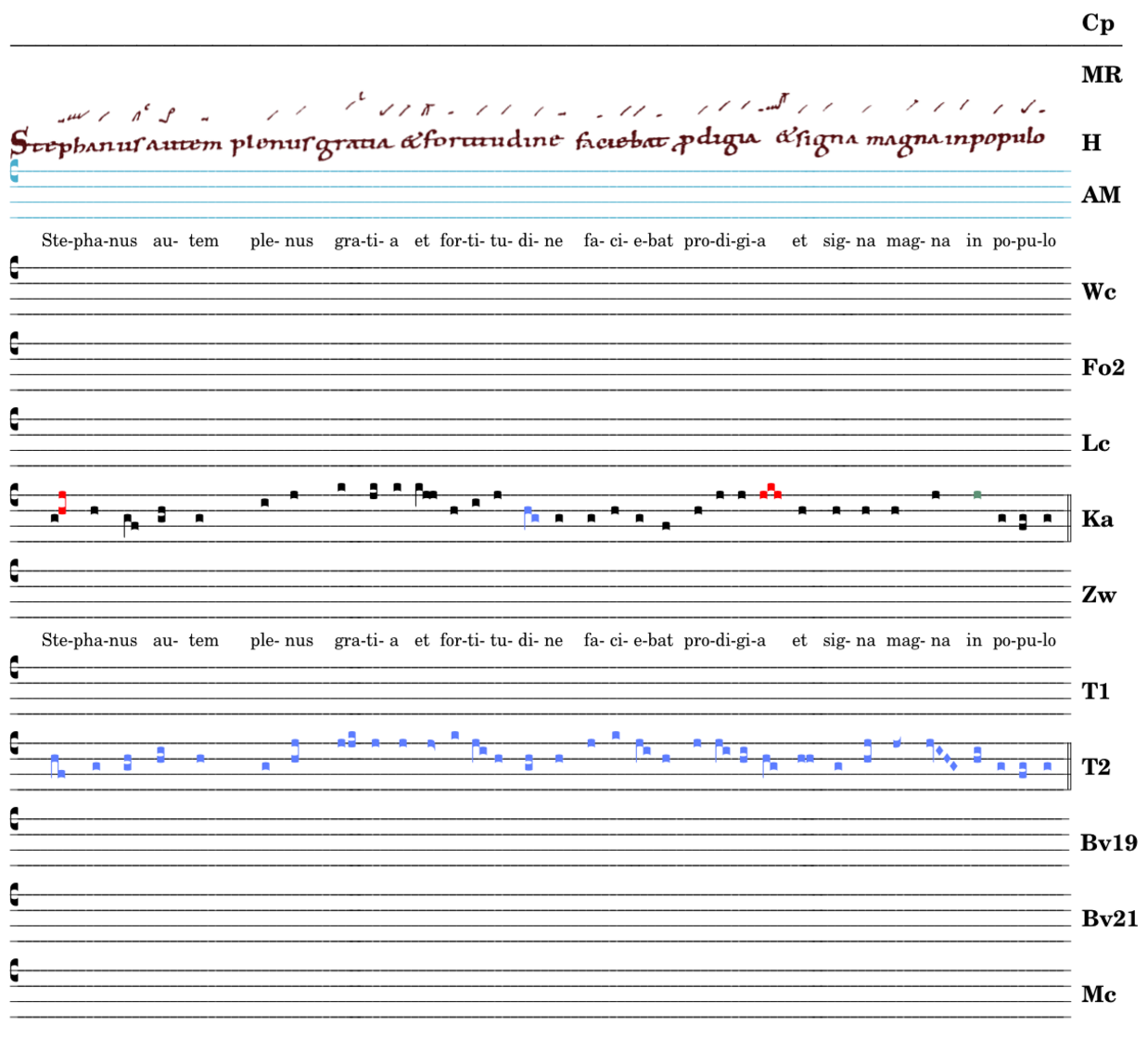Click the blue clef on the AM staff
Image resolution: width=1148 pixels, height=1039 pixels.
(x=14, y=171)
